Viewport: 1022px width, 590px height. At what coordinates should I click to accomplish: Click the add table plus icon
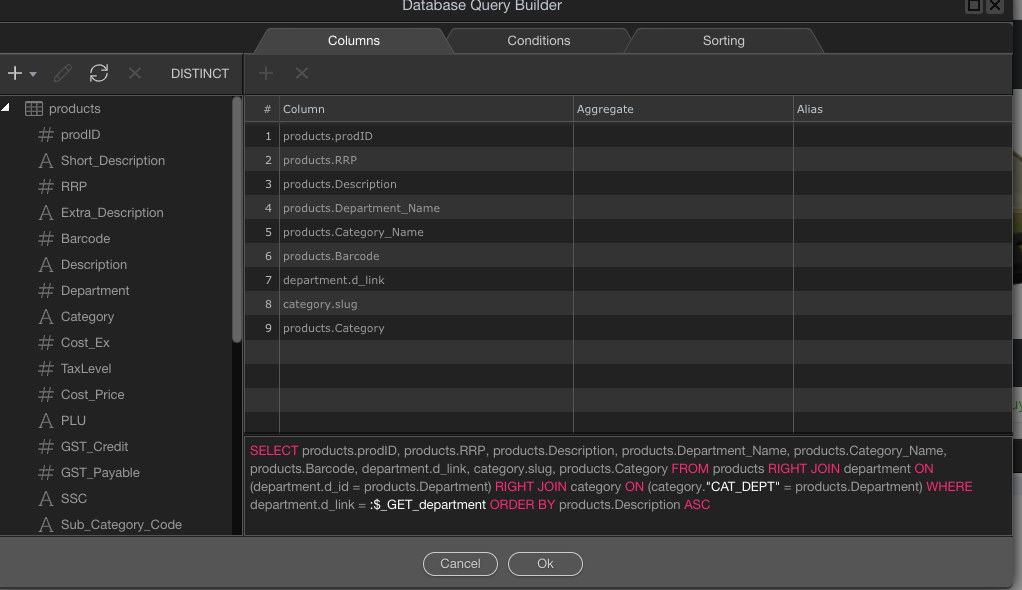[x=15, y=73]
